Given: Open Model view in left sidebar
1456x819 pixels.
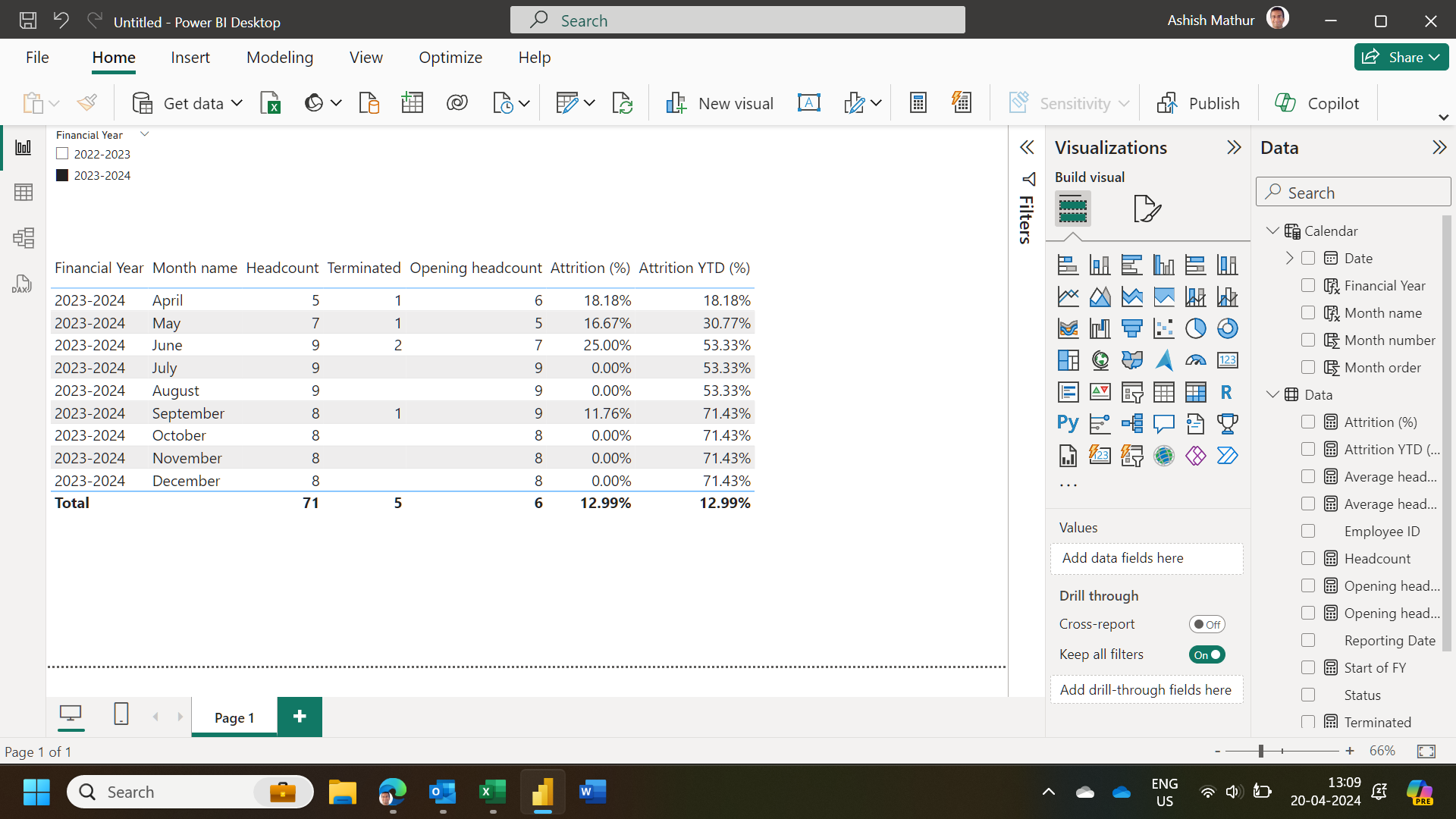Looking at the screenshot, I should tap(24, 238).
